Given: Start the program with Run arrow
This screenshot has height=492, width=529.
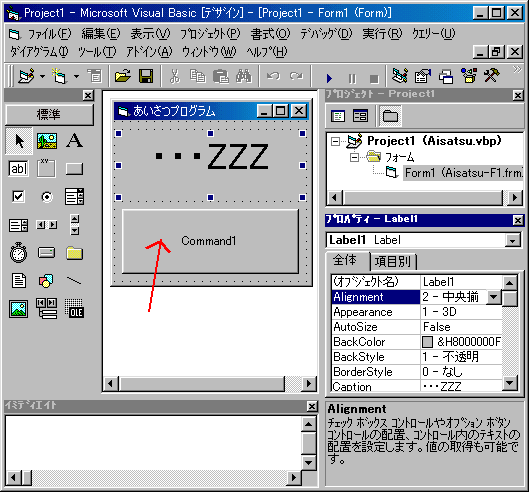Looking at the screenshot, I should 329,78.
